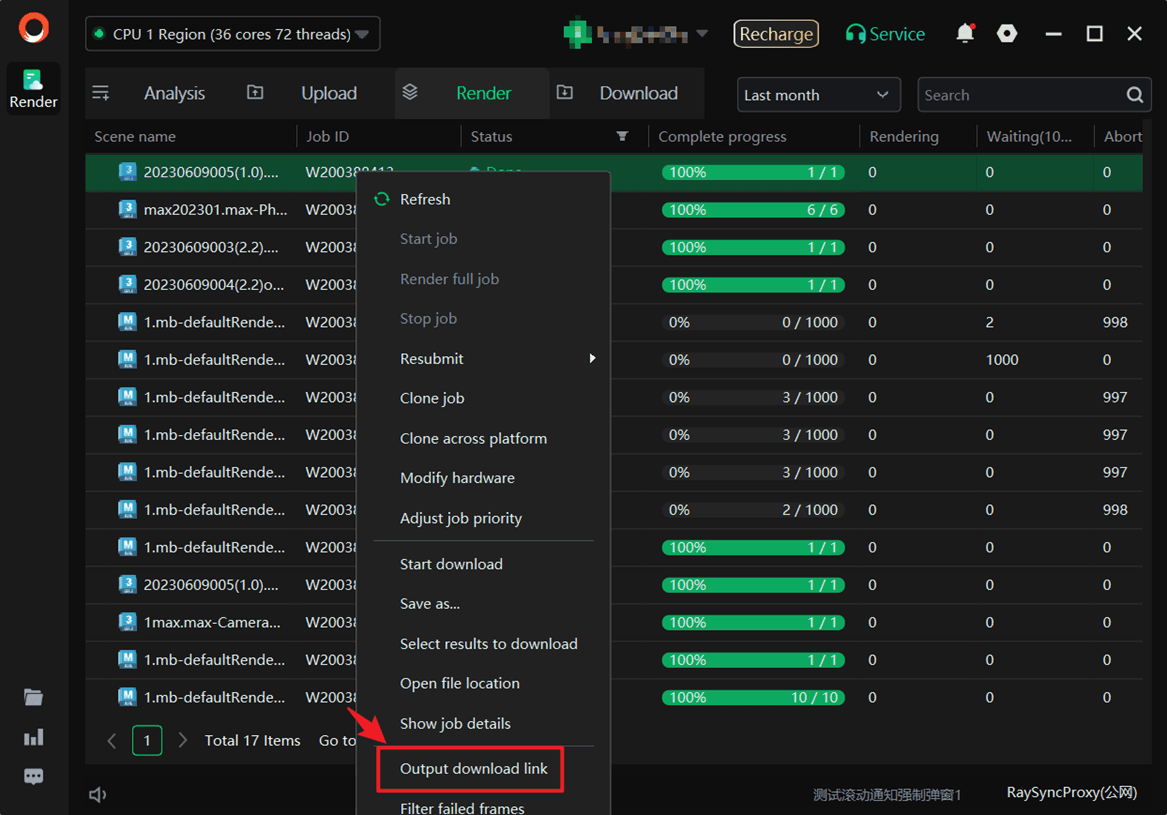Click the max202301.max progress bar
This screenshot has height=815, width=1167.
[x=753, y=210]
